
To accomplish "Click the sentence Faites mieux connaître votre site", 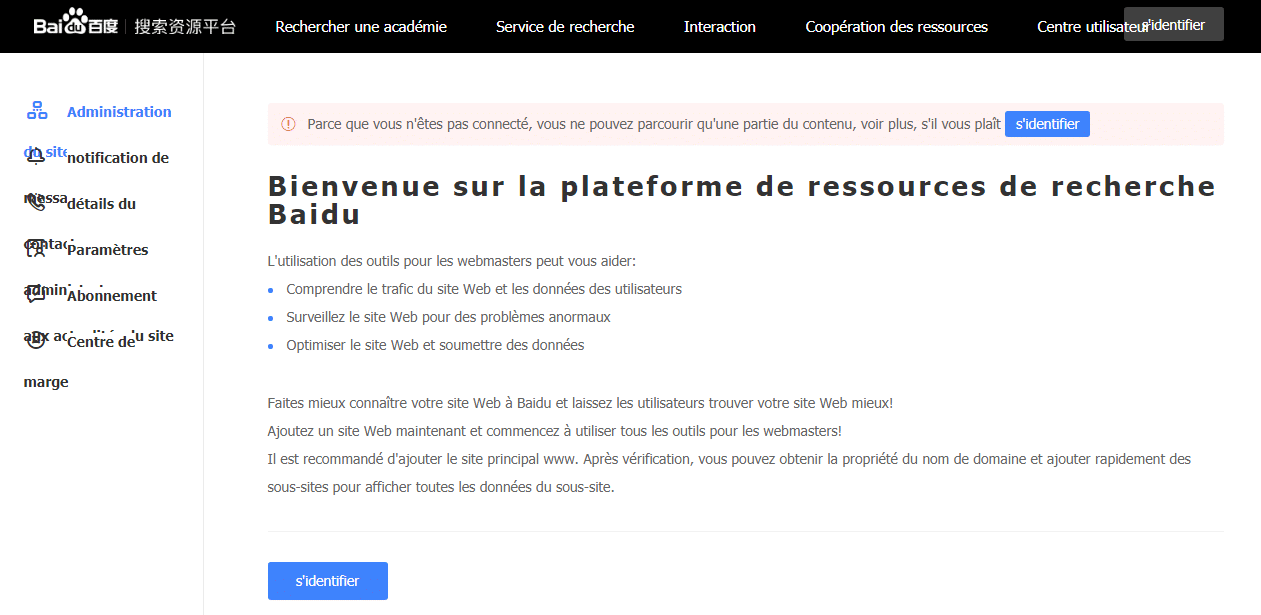I will [580, 403].
